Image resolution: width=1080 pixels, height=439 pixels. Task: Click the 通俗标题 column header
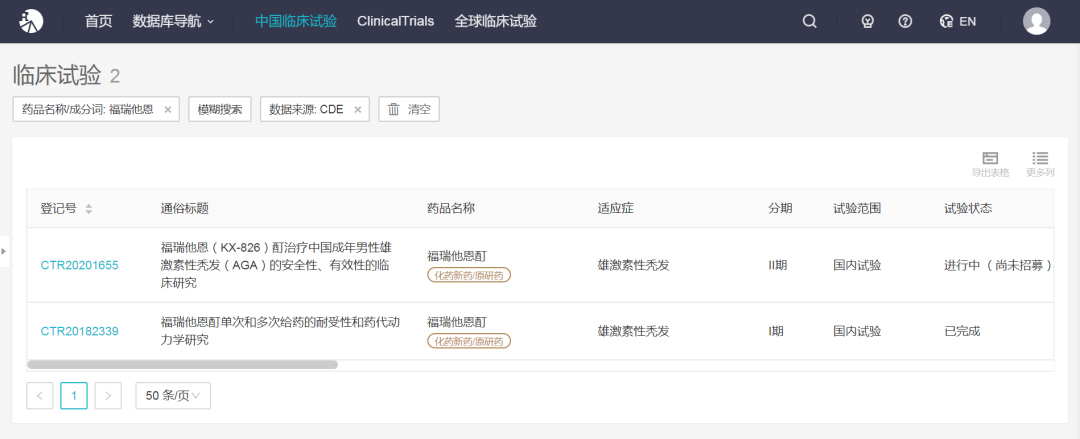click(185, 208)
